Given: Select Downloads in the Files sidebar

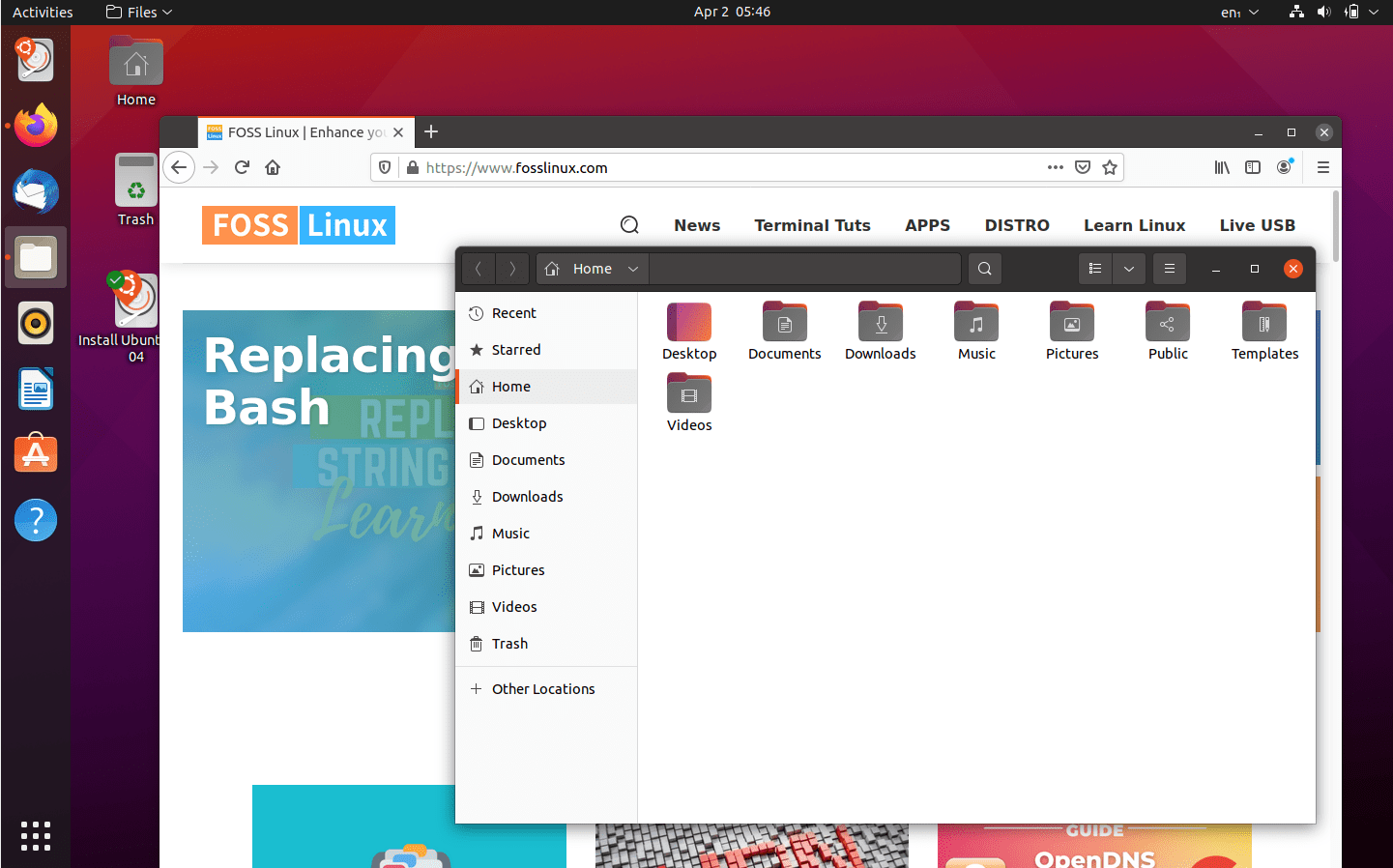Looking at the screenshot, I should point(546,497).
